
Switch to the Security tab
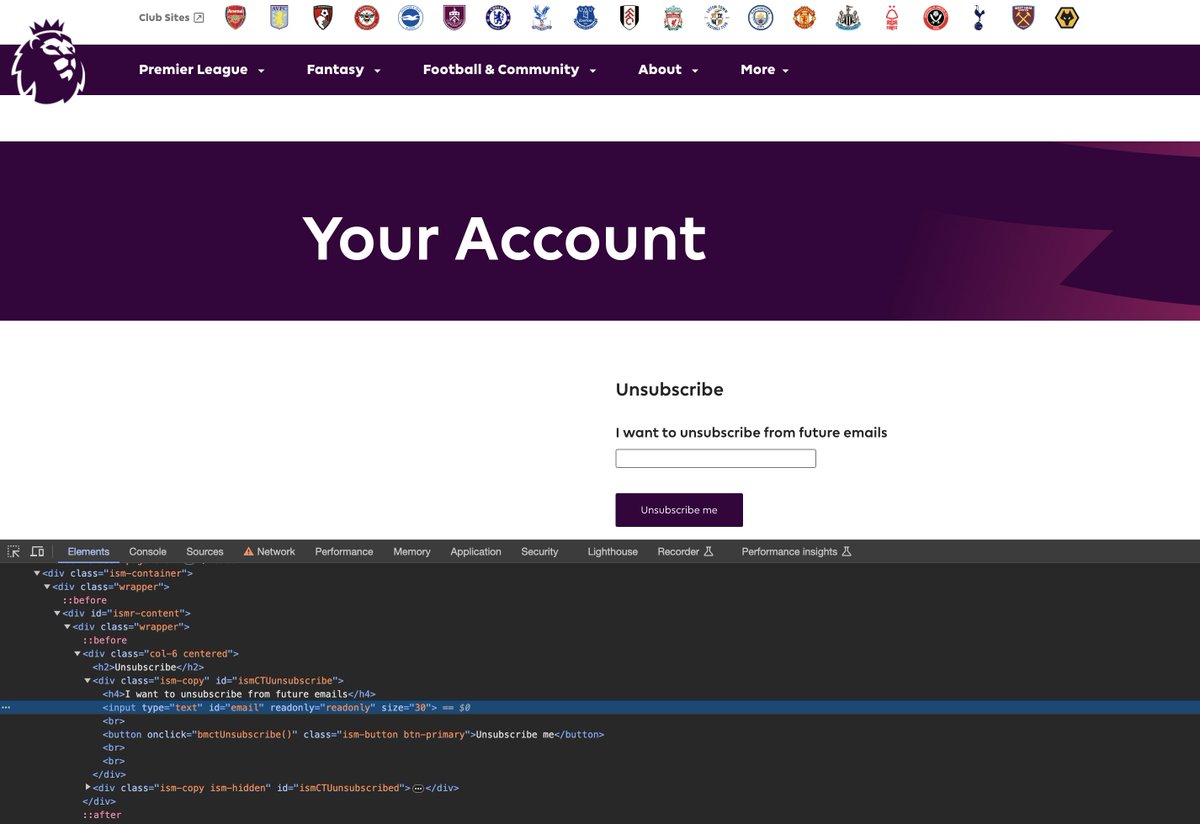[x=540, y=551]
